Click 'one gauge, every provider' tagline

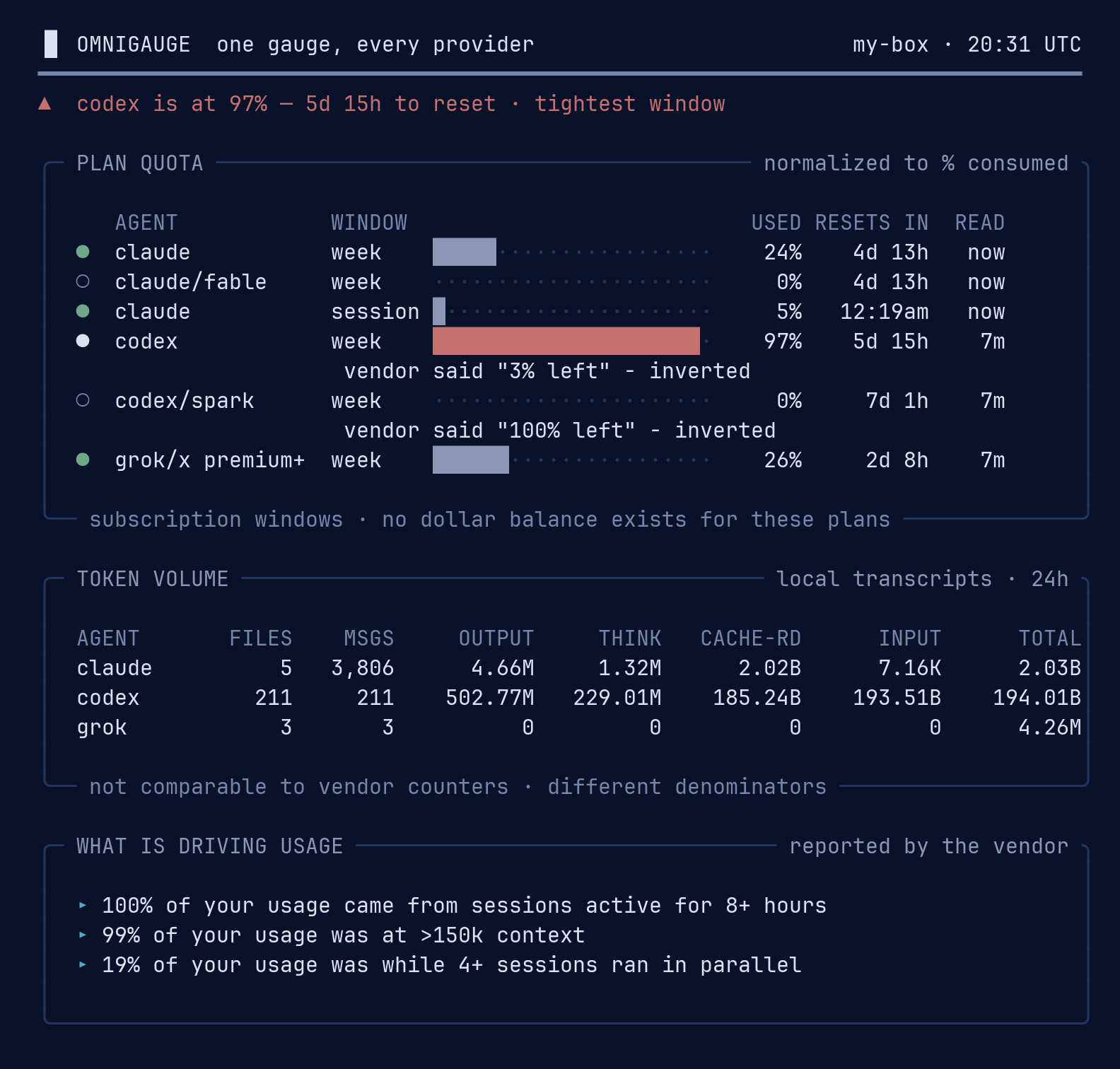(x=375, y=45)
